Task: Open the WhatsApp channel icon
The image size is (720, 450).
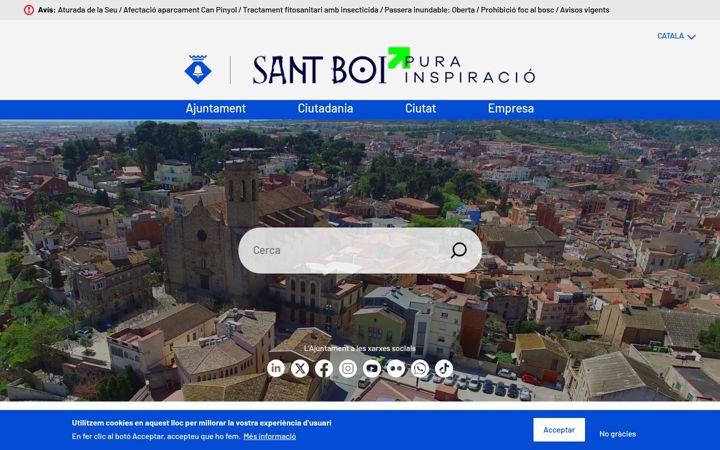Action: (420, 368)
